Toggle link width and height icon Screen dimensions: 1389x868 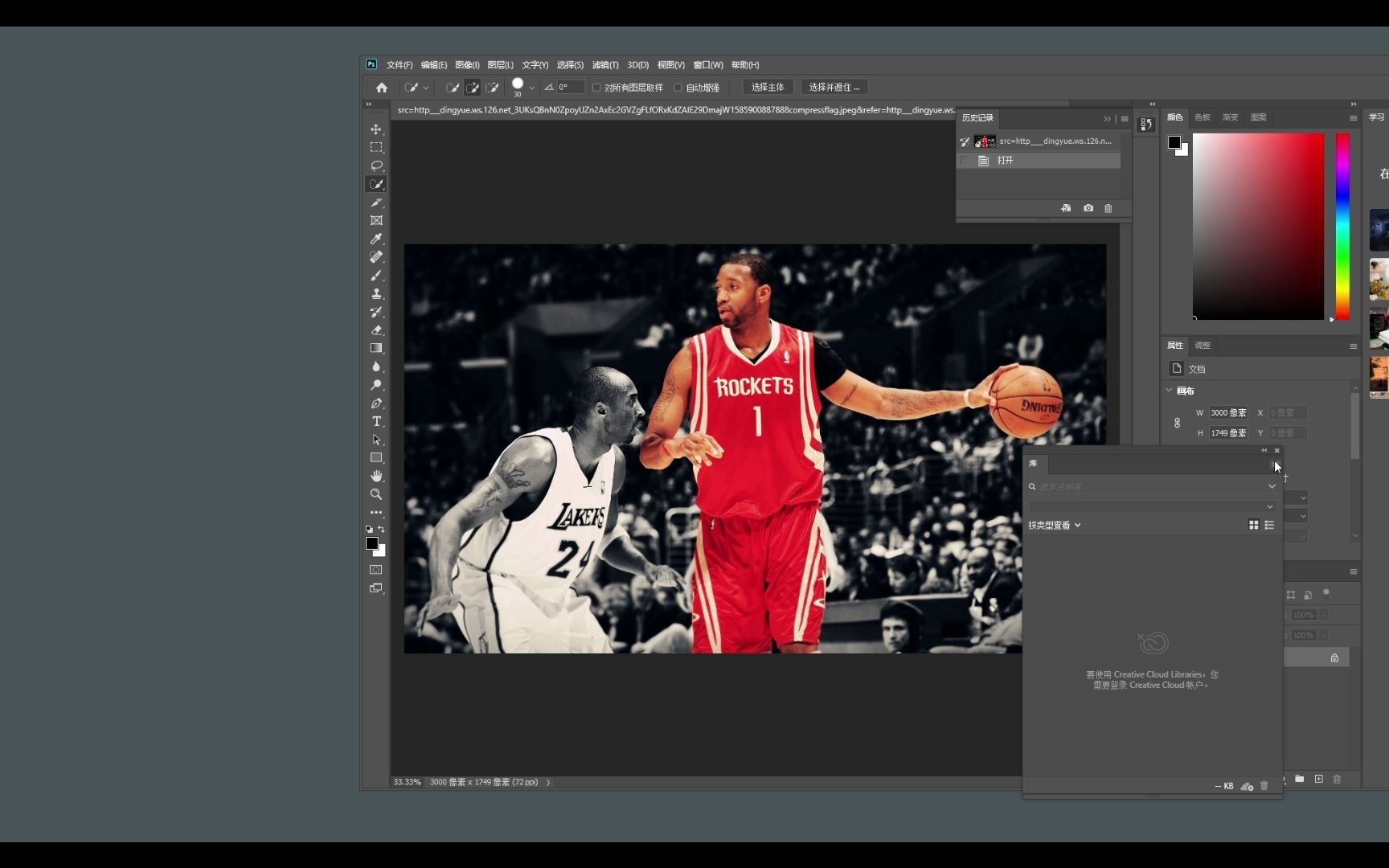pos(1177,423)
